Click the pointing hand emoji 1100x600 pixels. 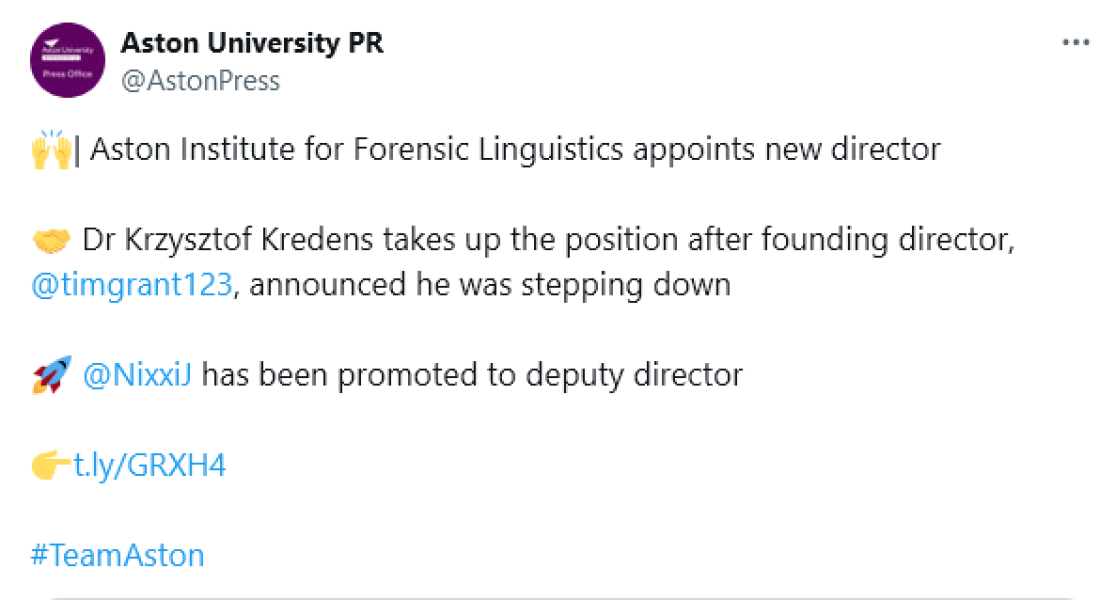coord(51,465)
